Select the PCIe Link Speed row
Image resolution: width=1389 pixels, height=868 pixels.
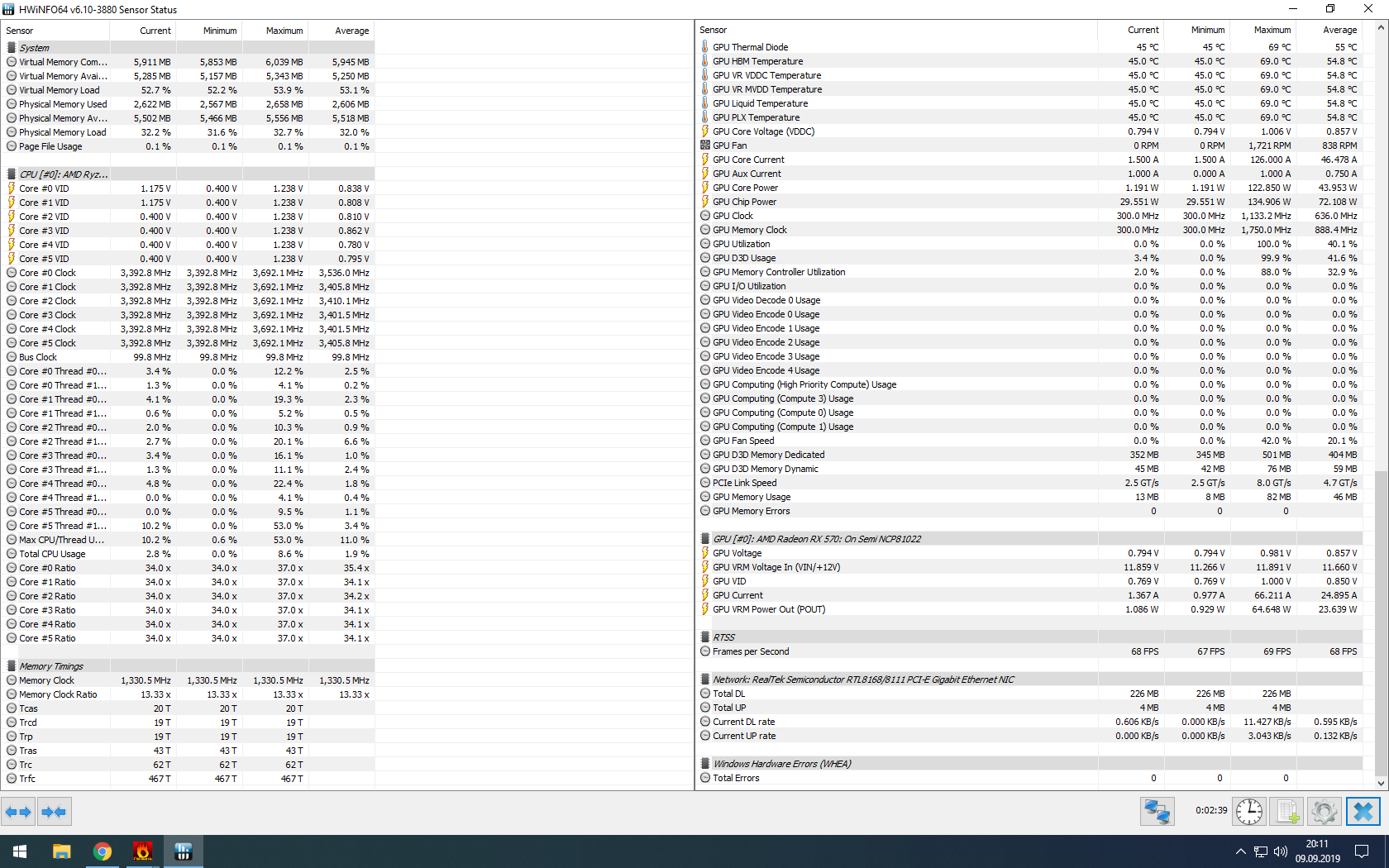1029,483
